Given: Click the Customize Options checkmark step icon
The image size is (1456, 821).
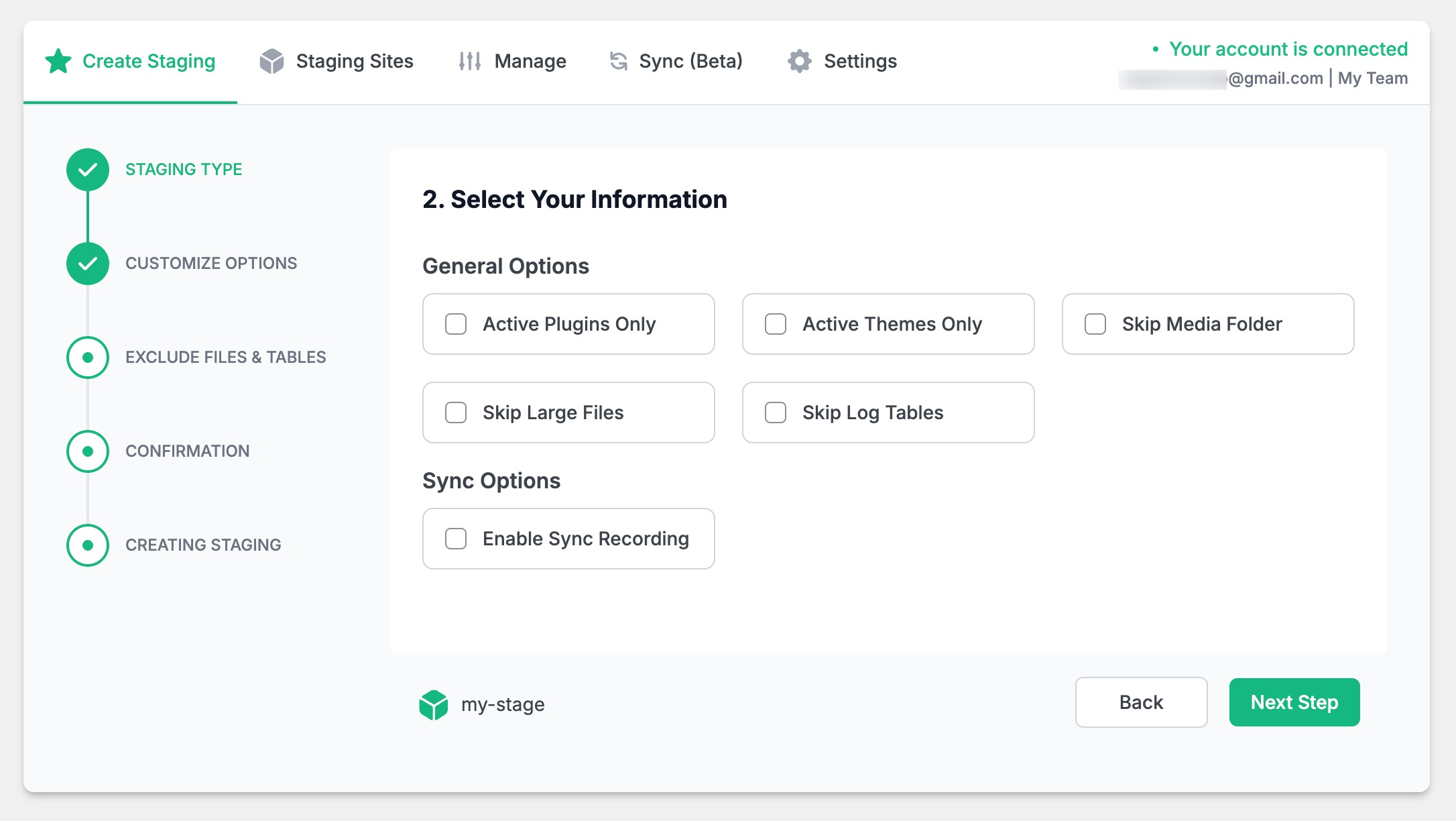Looking at the screenshot, I should coord(88,264).
